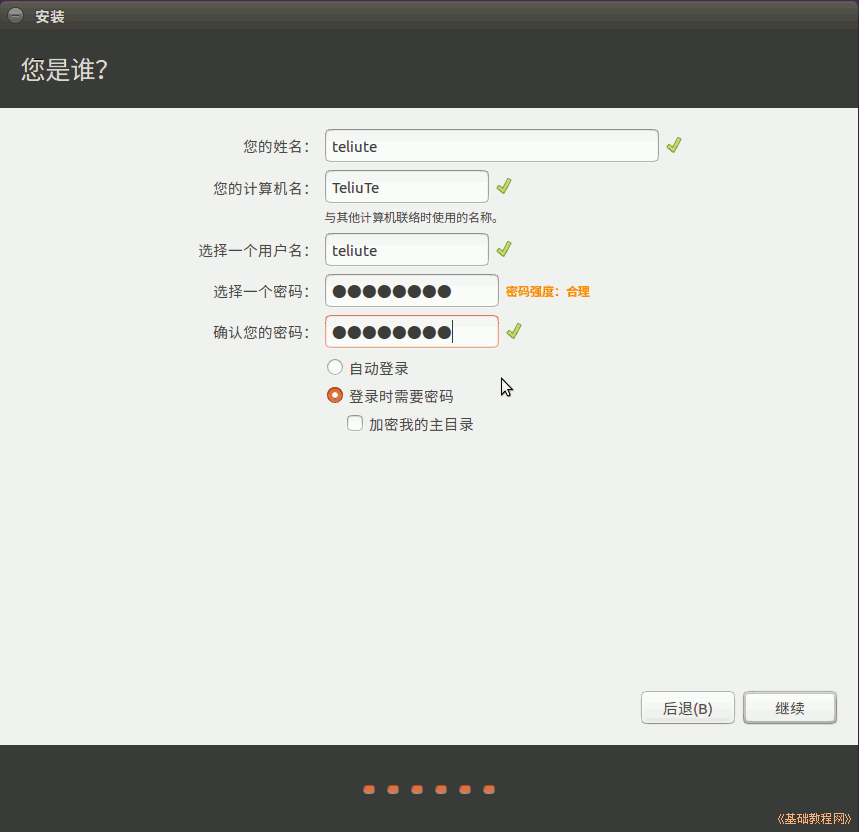The width and height of the screenshot is (859, 832).
Task: Click the green checkmark beside the name field
Action: coord(674,145)
